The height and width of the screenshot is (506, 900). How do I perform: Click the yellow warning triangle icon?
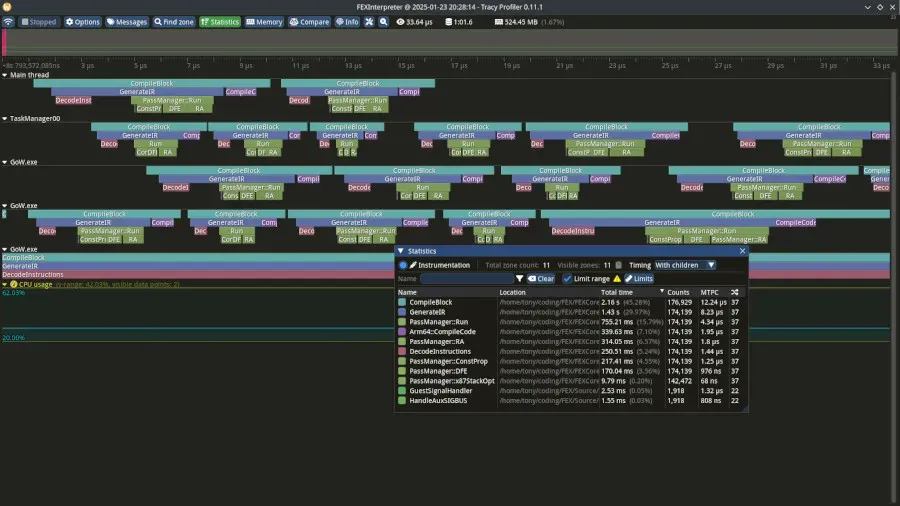point(617,279)
